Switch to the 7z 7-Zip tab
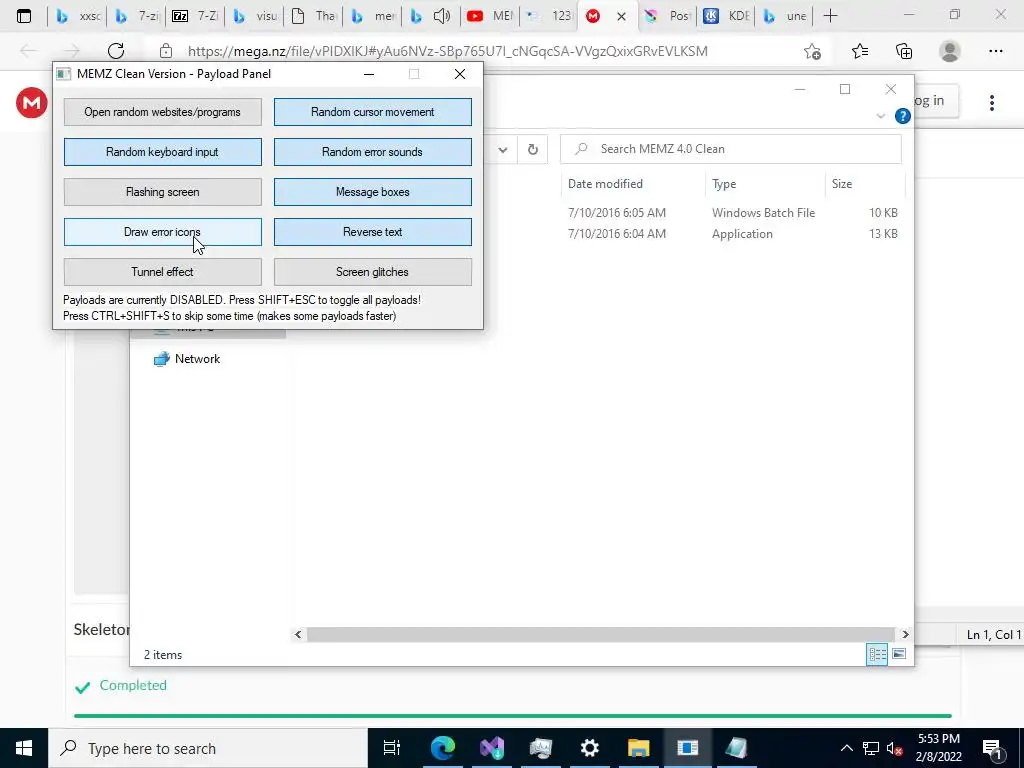The width and height of the screenshot is (1024, 768). (x=195, y=16)
